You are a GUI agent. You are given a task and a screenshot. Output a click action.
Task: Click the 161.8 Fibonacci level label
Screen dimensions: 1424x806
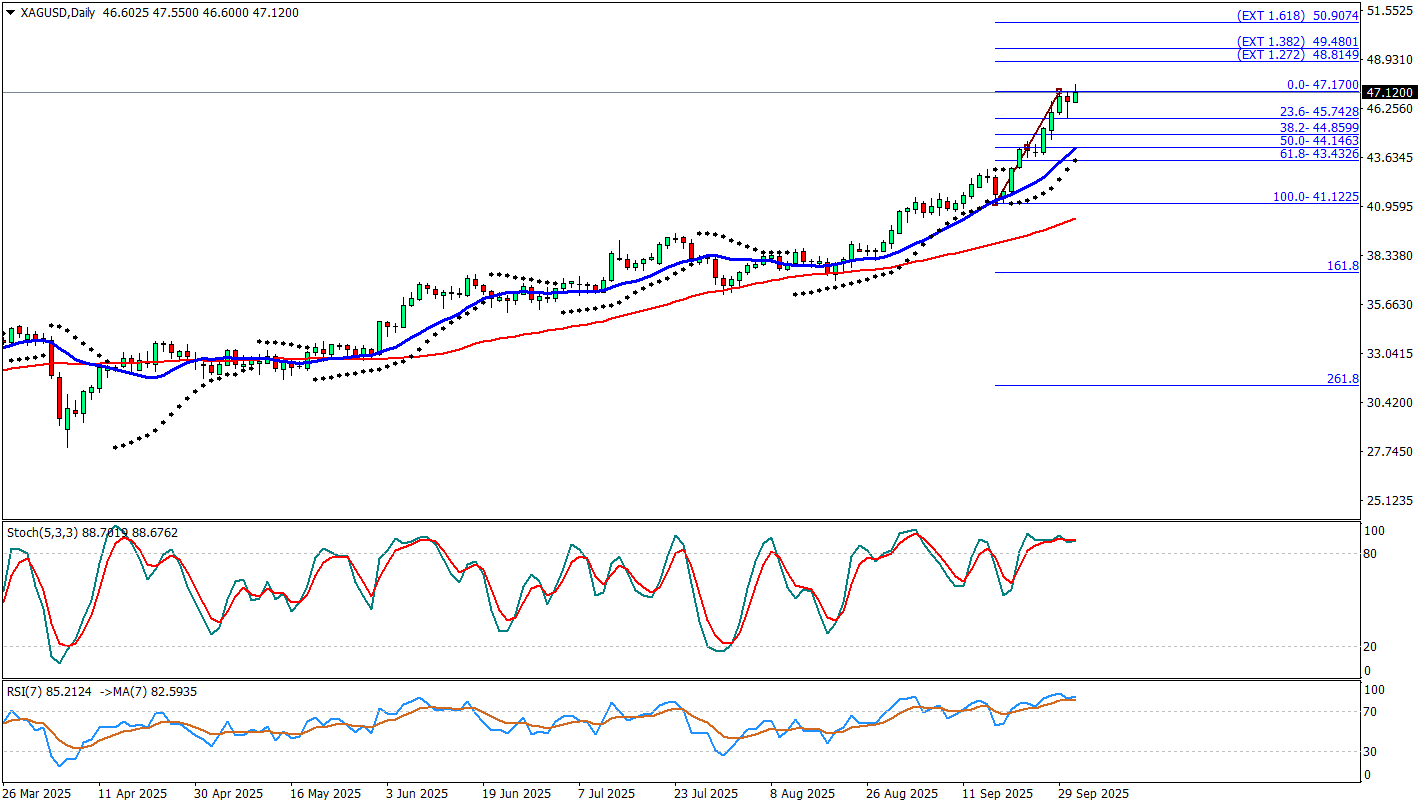click(1342, 266)
